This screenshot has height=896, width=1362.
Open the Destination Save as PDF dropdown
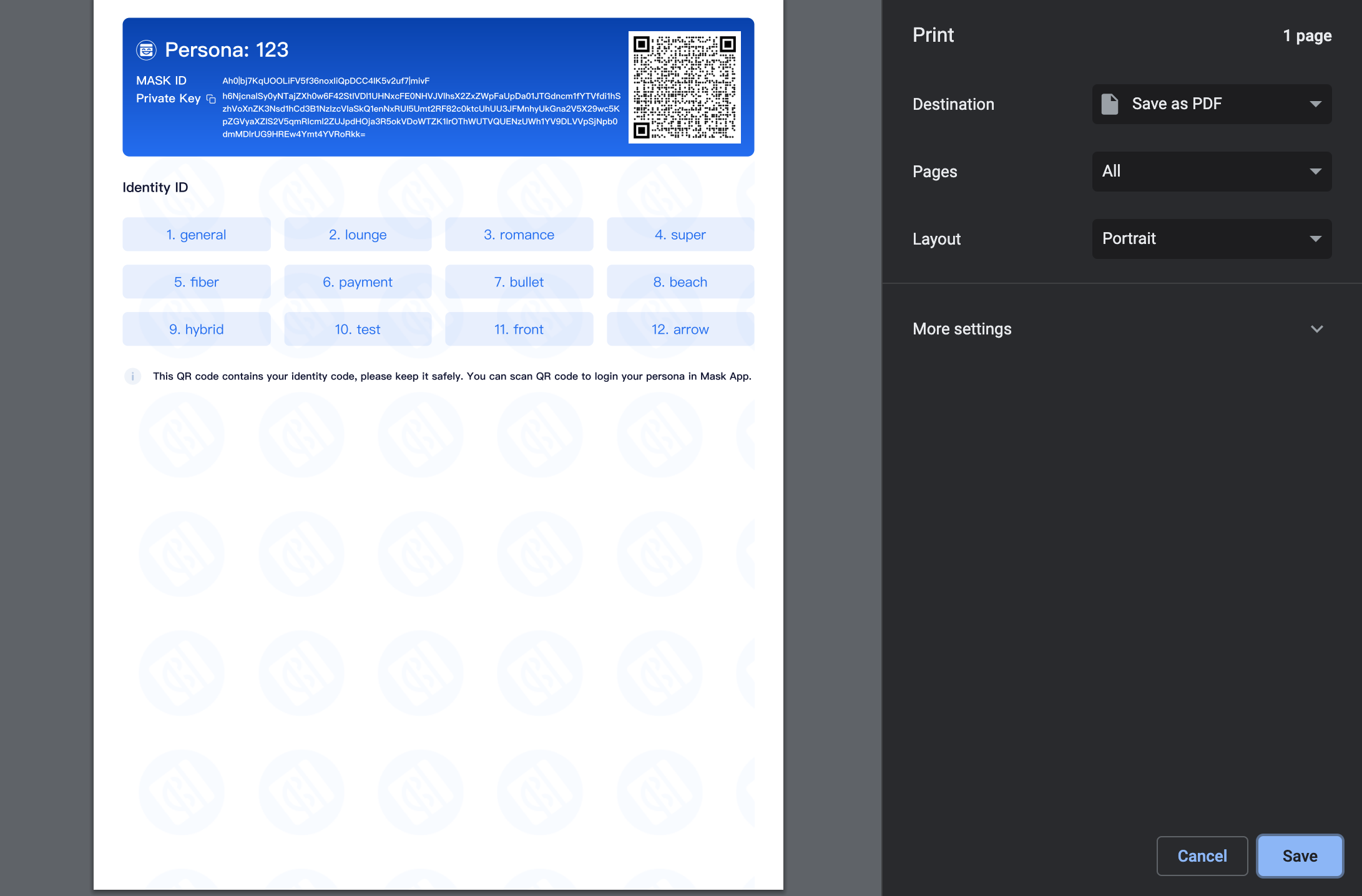pyautogui.click(x=1212, y=104)
